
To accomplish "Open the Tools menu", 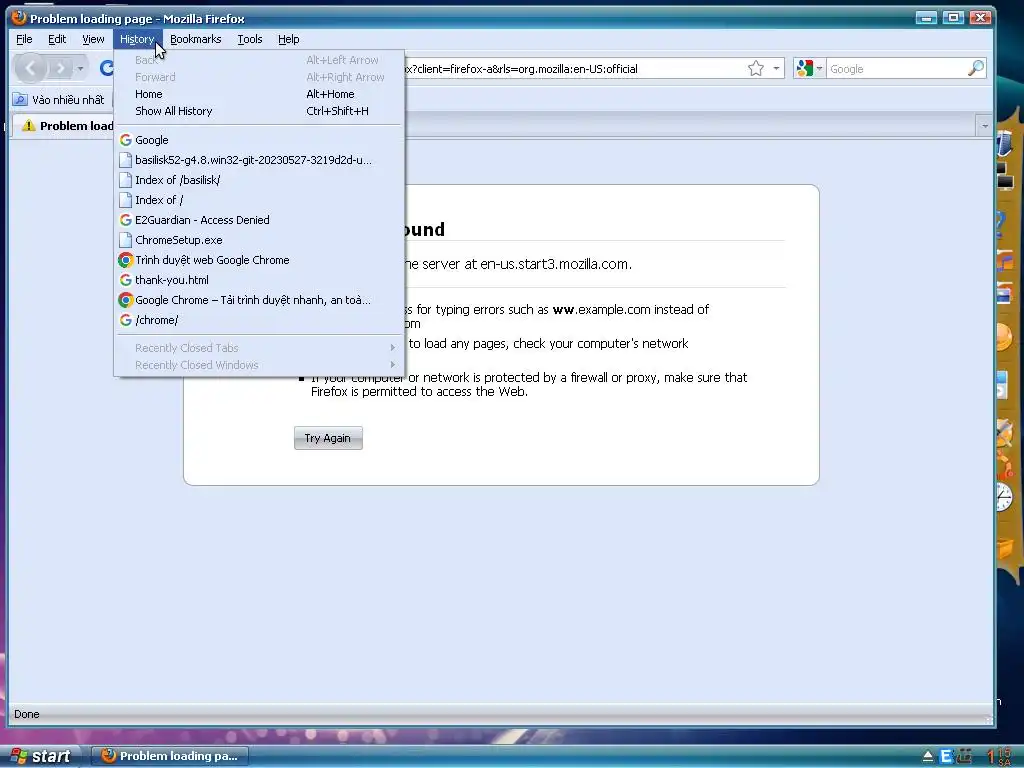I will click(249, 39).
